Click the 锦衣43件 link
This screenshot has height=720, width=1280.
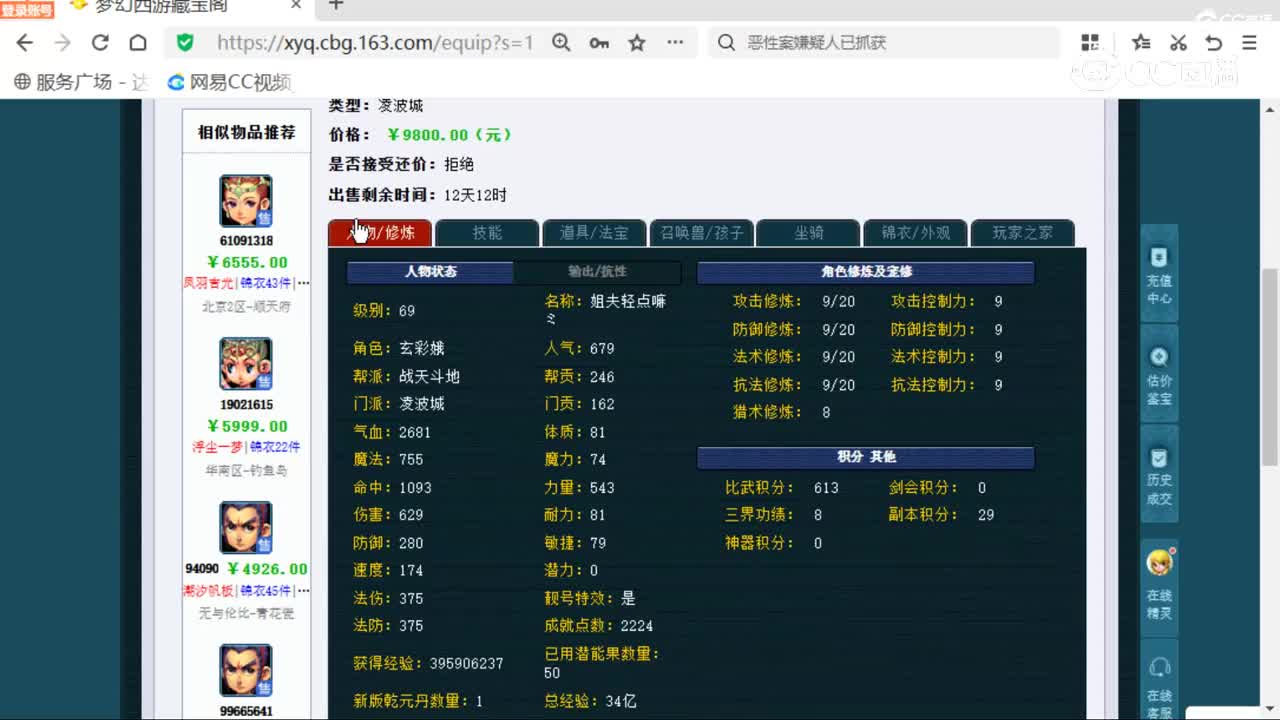(264, 284)
